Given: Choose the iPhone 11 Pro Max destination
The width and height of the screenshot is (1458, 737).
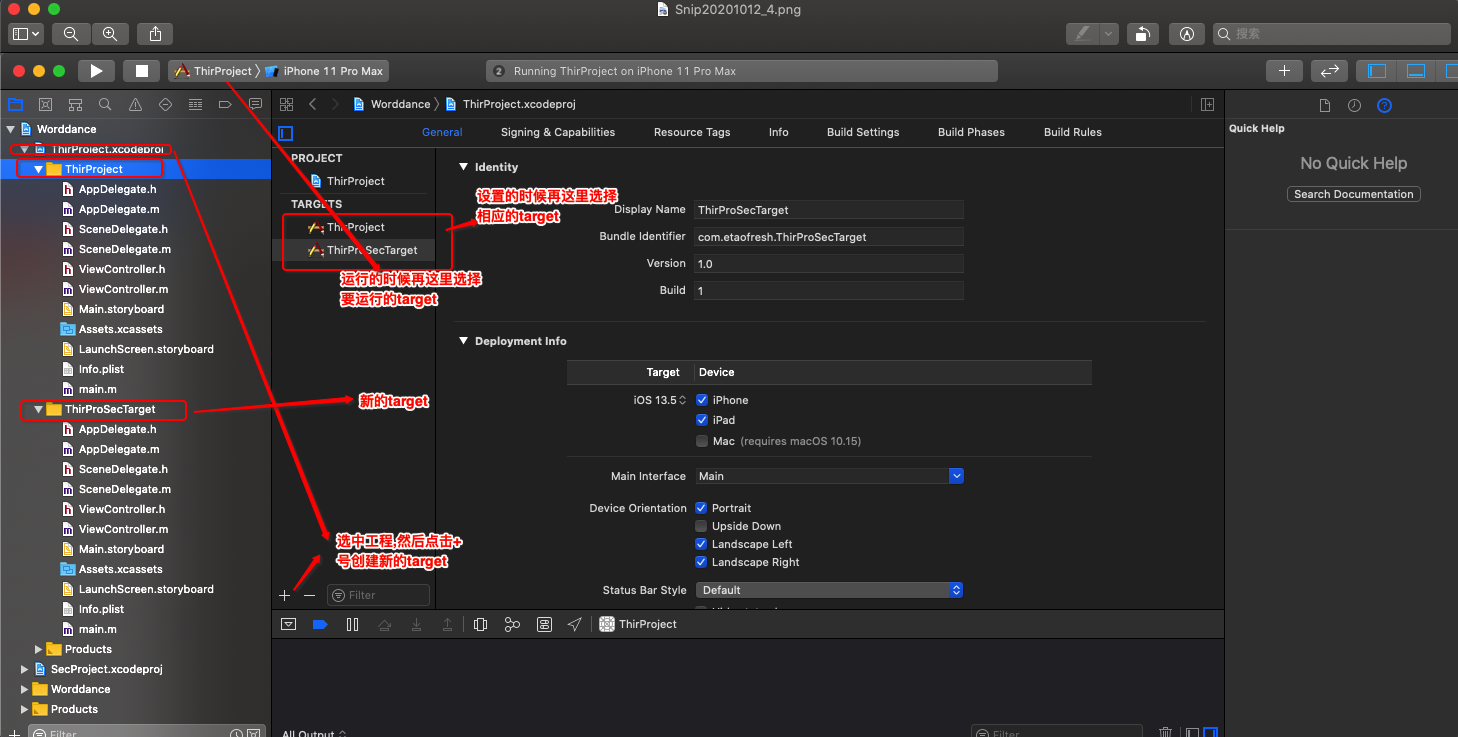Looking at the screenshot, I should [324, 71].
